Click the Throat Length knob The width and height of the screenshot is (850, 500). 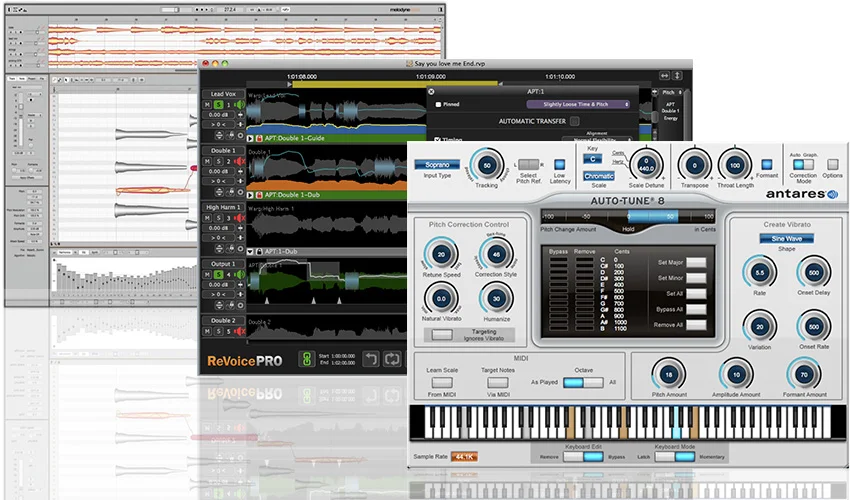click(735, 165)
